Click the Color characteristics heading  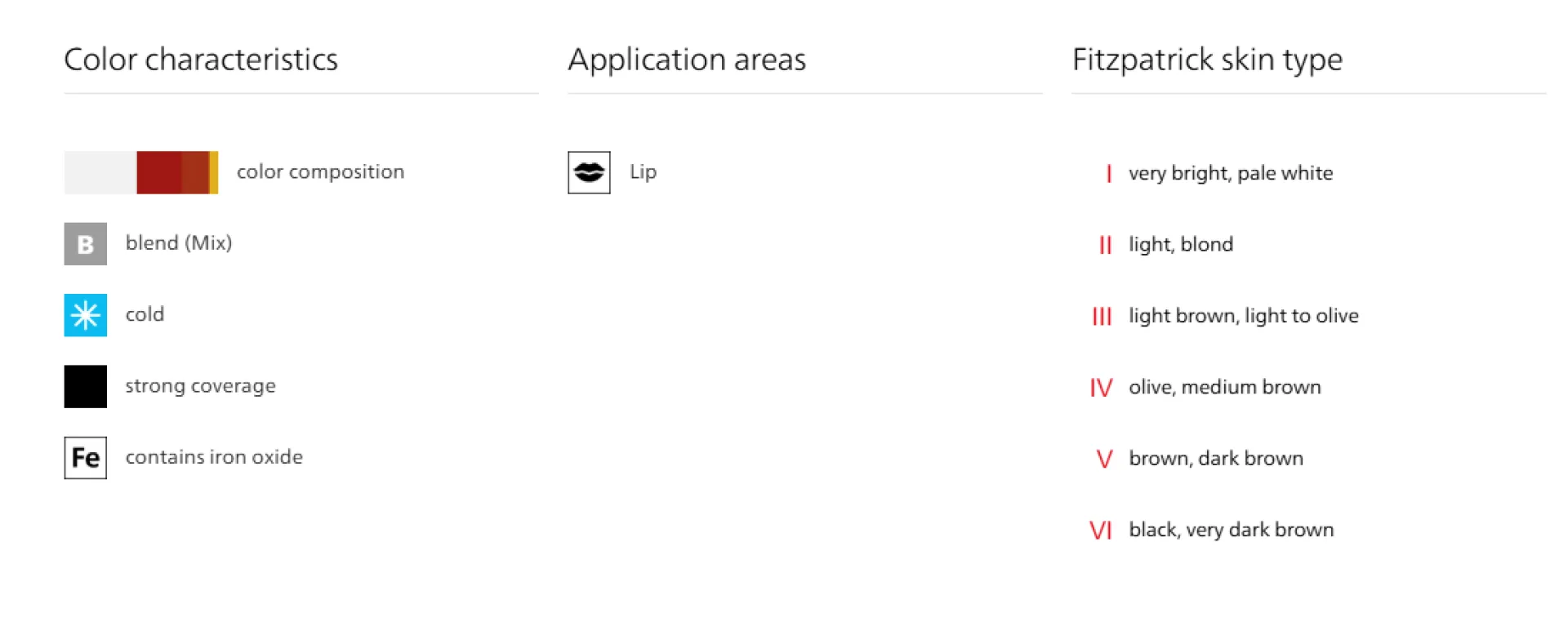coord(201,60)
